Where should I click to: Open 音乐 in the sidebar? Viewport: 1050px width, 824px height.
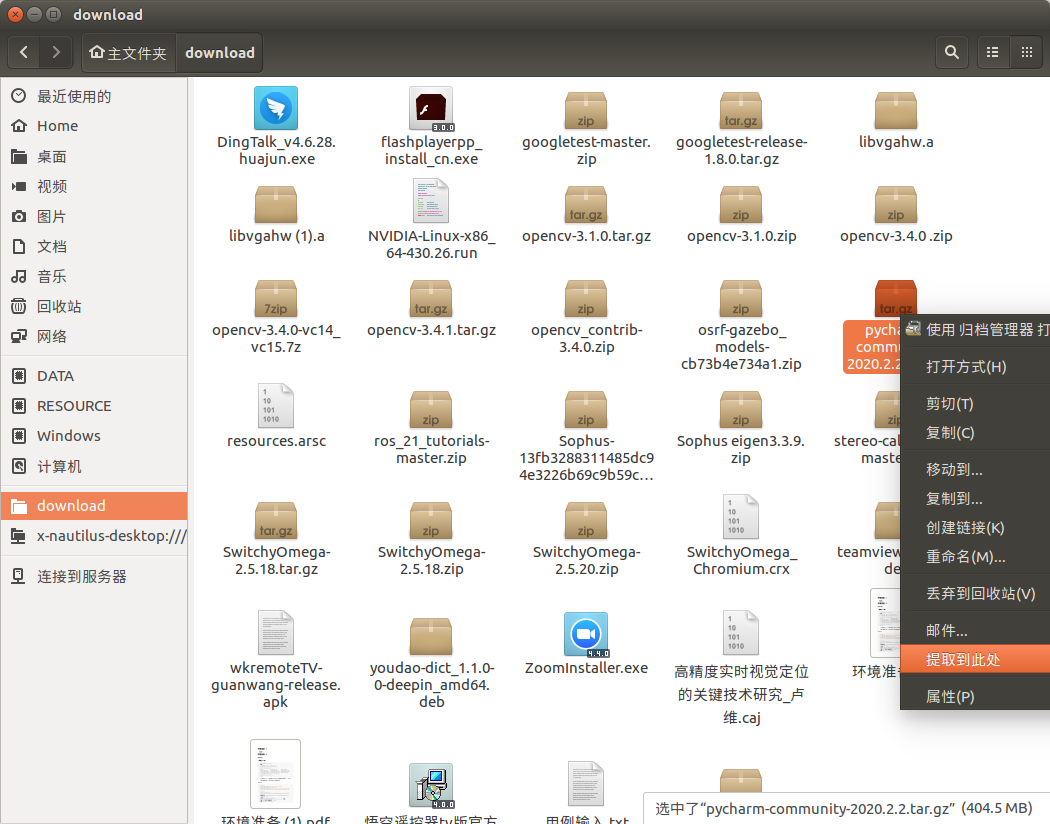click(94, 276)
